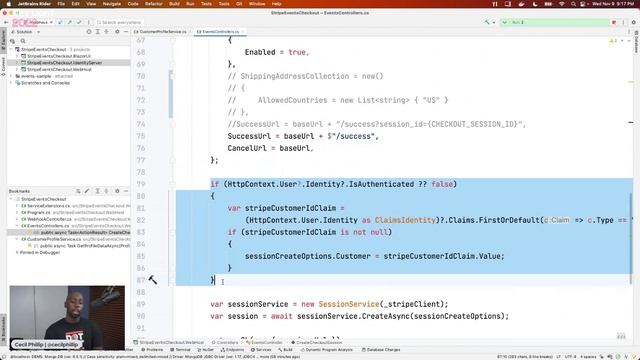640x360 pixels.
Task: Expand Pinned in Debugger node
Action: (x=17, y=252)
